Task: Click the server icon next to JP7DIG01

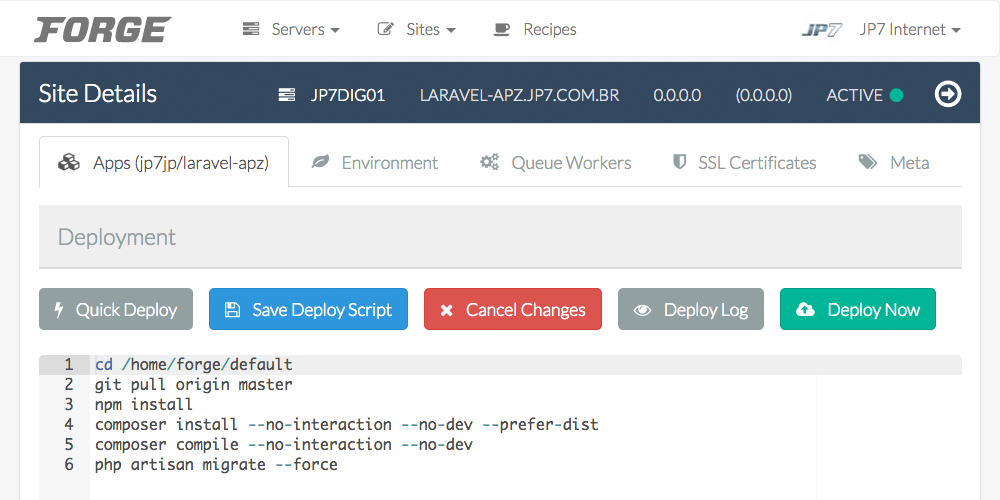Action: [287, 95]
